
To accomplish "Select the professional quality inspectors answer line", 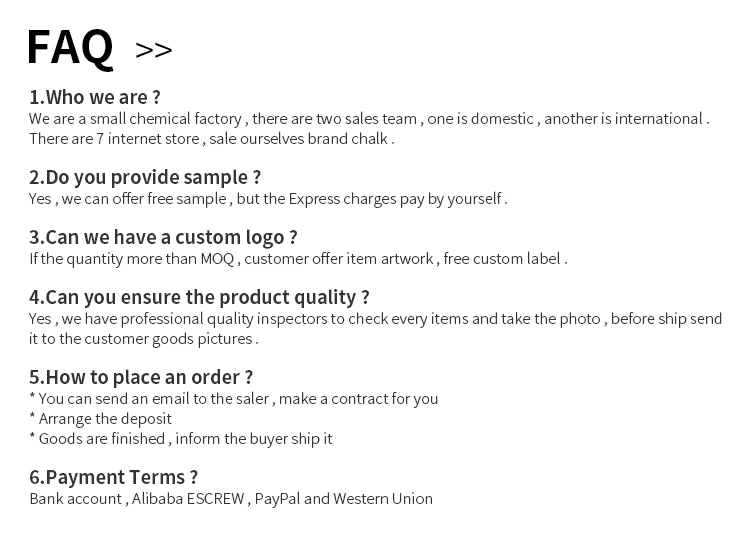I will [375, 318].
